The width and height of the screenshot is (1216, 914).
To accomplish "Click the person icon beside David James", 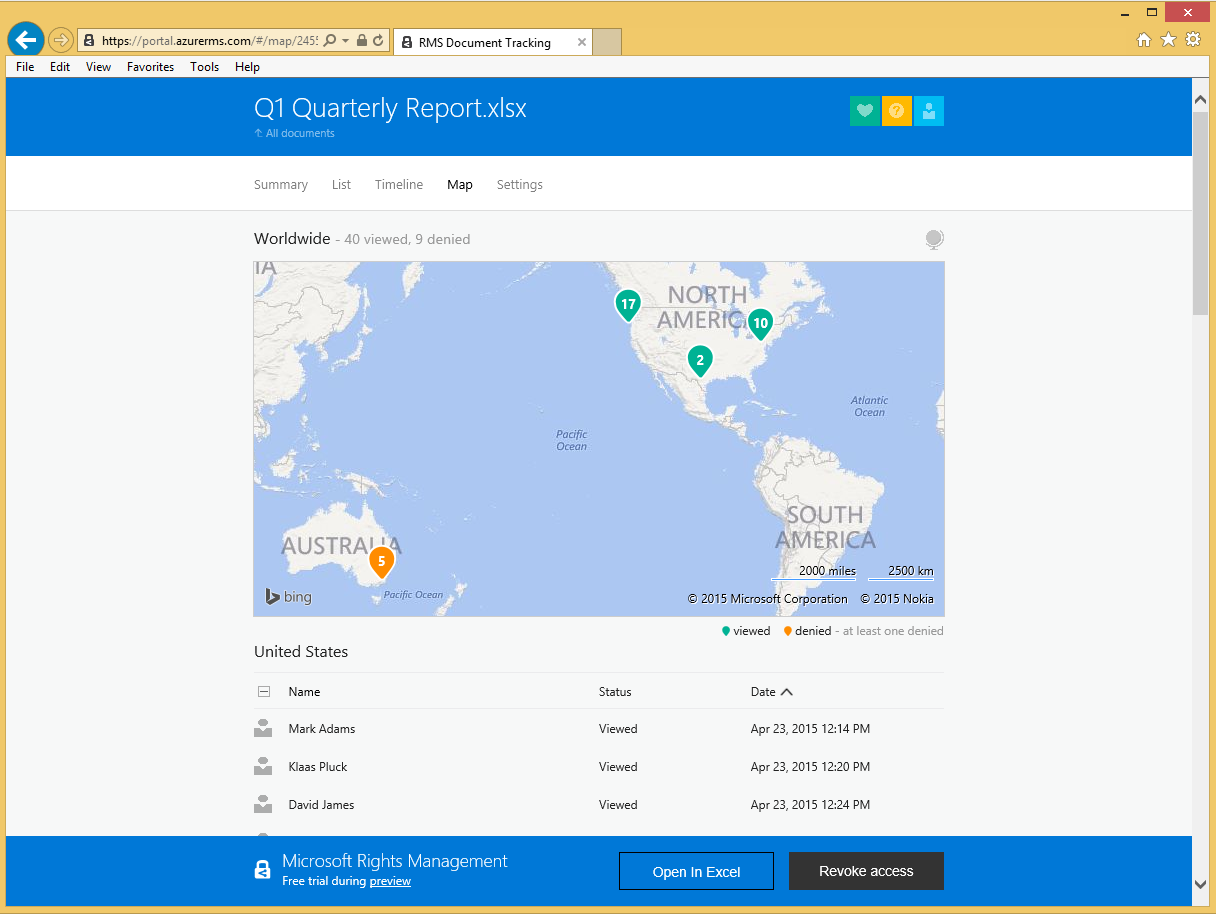I will pyautogui.click(x=264, y=805).
